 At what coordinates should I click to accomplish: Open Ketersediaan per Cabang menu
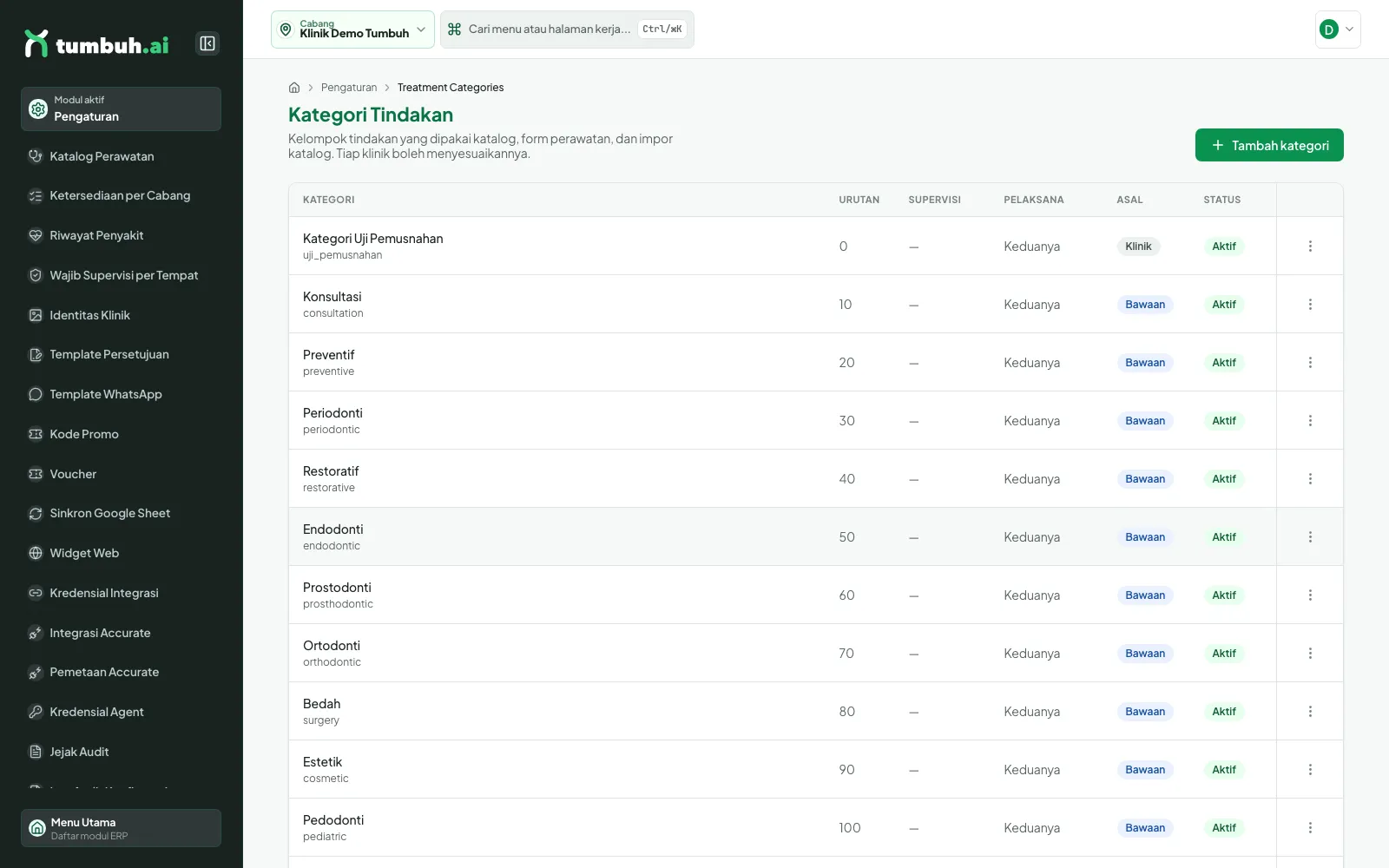121,195
